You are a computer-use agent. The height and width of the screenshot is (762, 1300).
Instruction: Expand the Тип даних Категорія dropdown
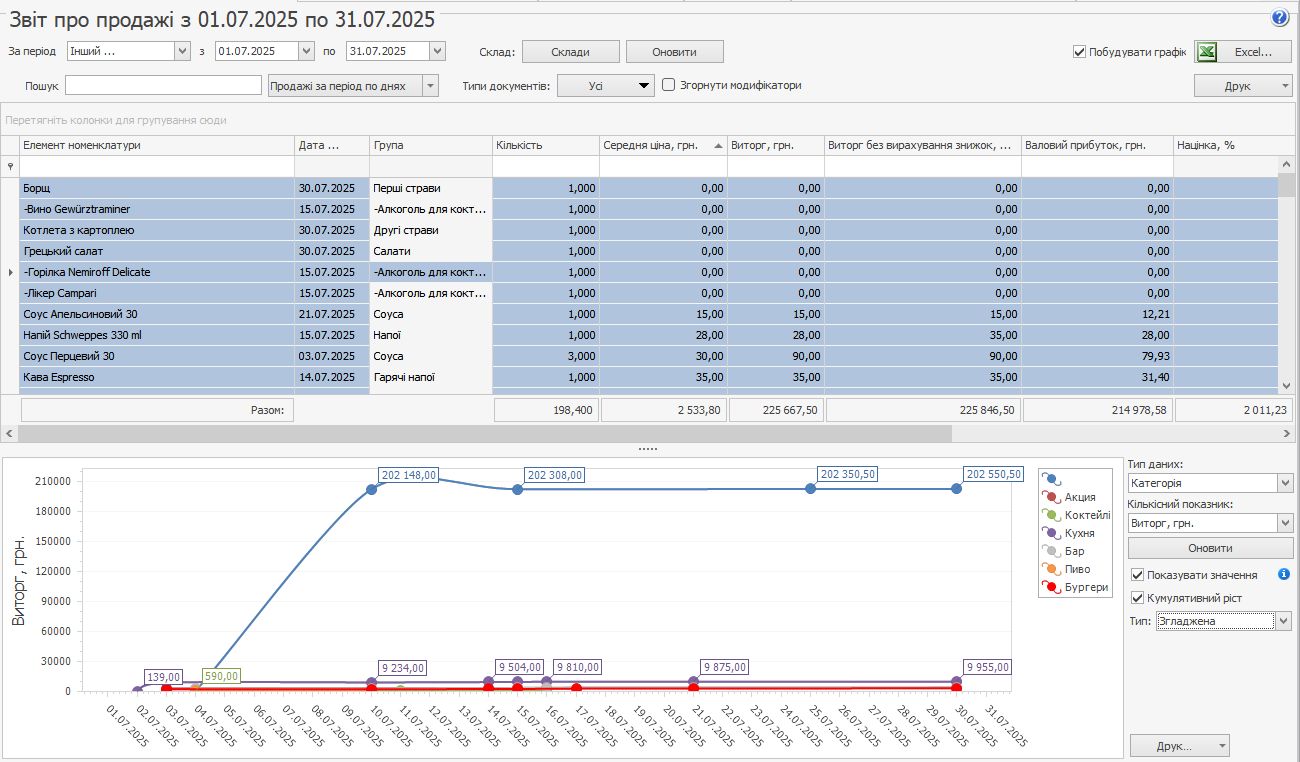(1284, 484)
